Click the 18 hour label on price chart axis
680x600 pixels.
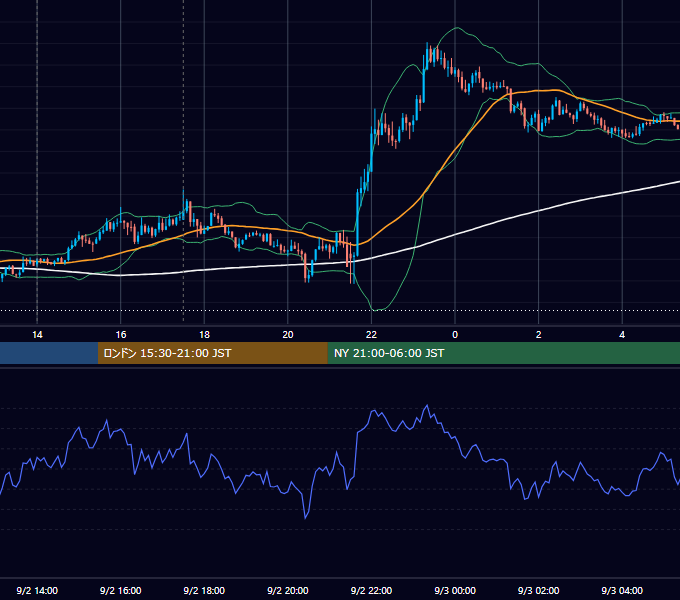coord(204,335)
